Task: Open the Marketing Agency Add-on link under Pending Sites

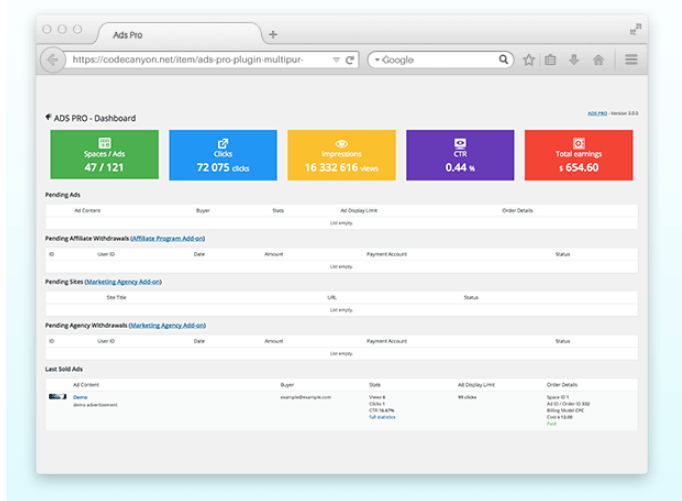Action: (123, 282)
